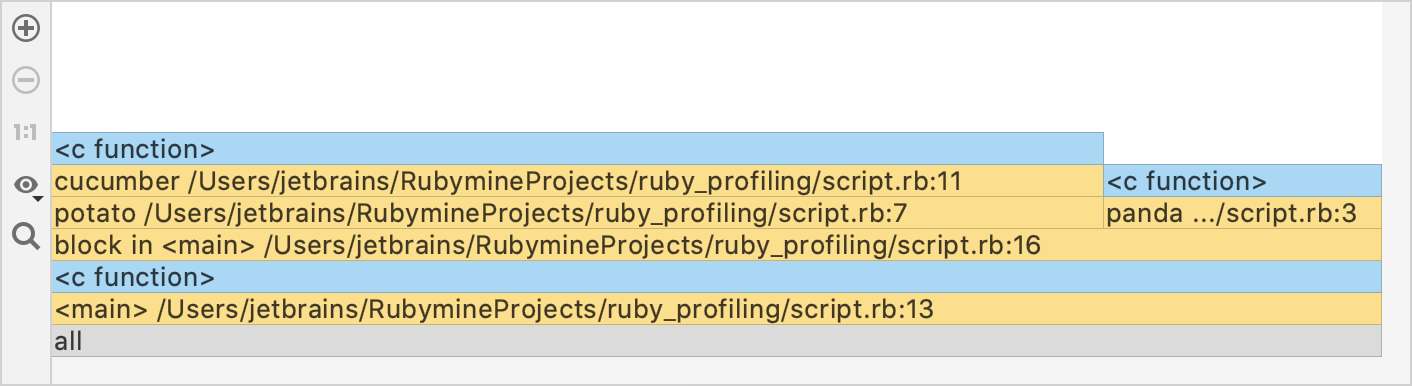The width and height of the screenshot is (1412, 386).
Task: Click the empty area above flame graph
Action: coord(716,66)
